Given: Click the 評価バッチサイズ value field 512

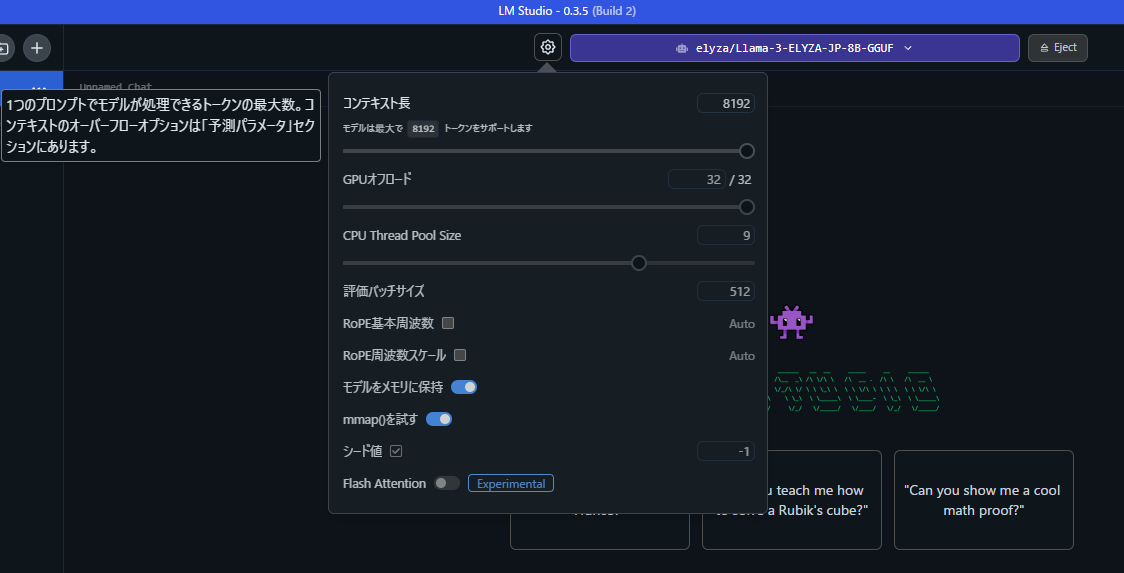Looking at the screenshot, I should click(x=725, y=291).
